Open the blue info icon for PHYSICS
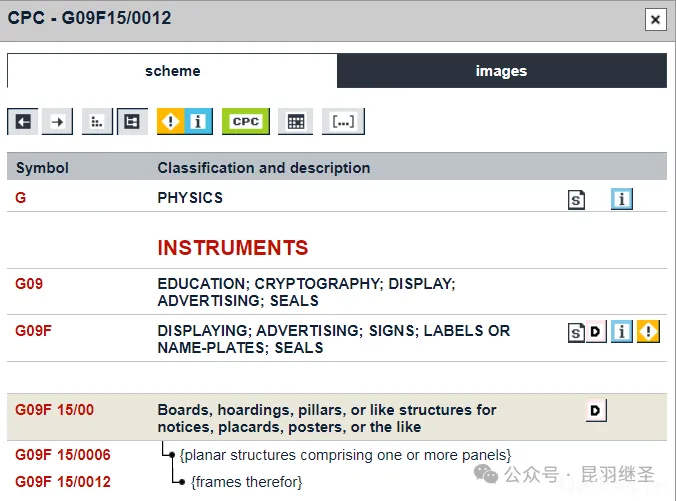The width and height of the screenshot is (676, 501). [x=621, y=199]
